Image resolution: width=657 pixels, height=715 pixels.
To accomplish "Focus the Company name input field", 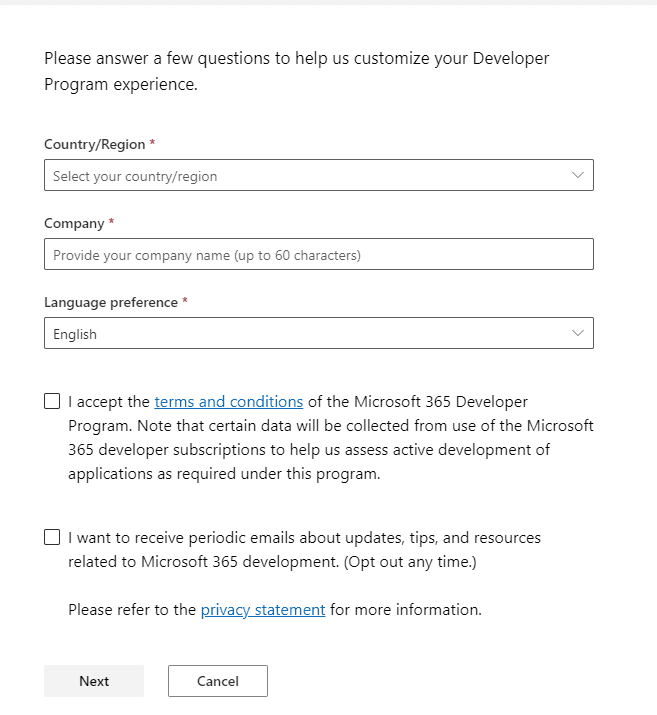I will [x=319, y=254].
